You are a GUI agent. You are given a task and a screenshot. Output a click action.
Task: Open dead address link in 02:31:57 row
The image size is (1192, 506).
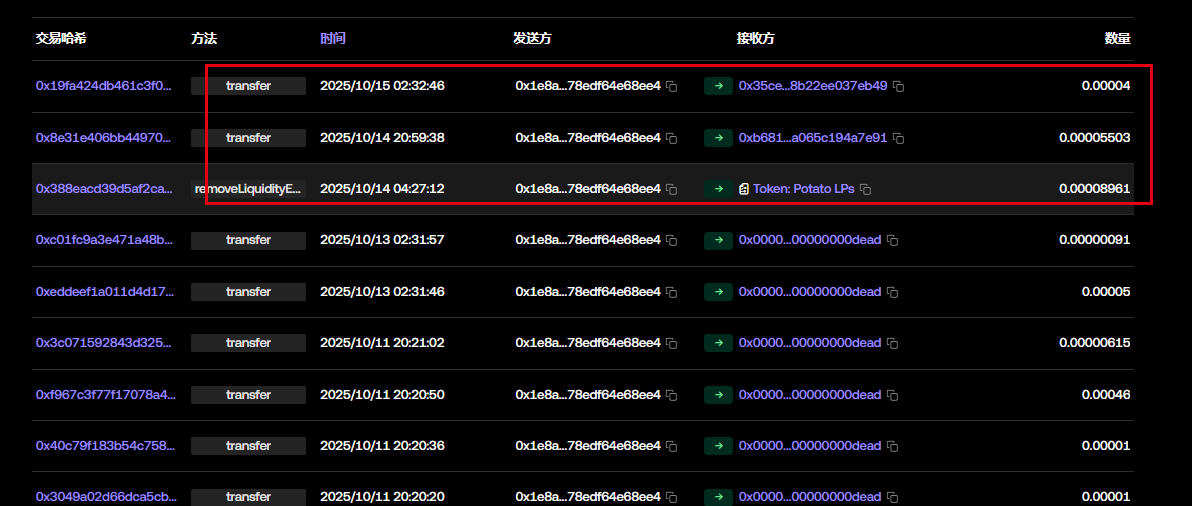click(810, 239)
